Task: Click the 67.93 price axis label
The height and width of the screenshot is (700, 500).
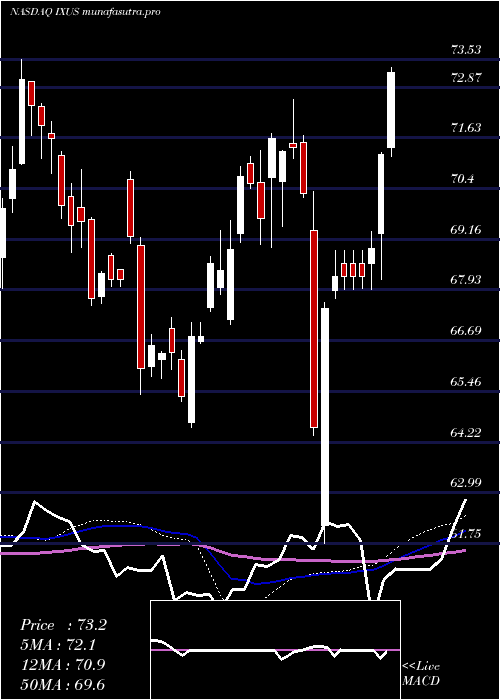Action: coord(466,280)
